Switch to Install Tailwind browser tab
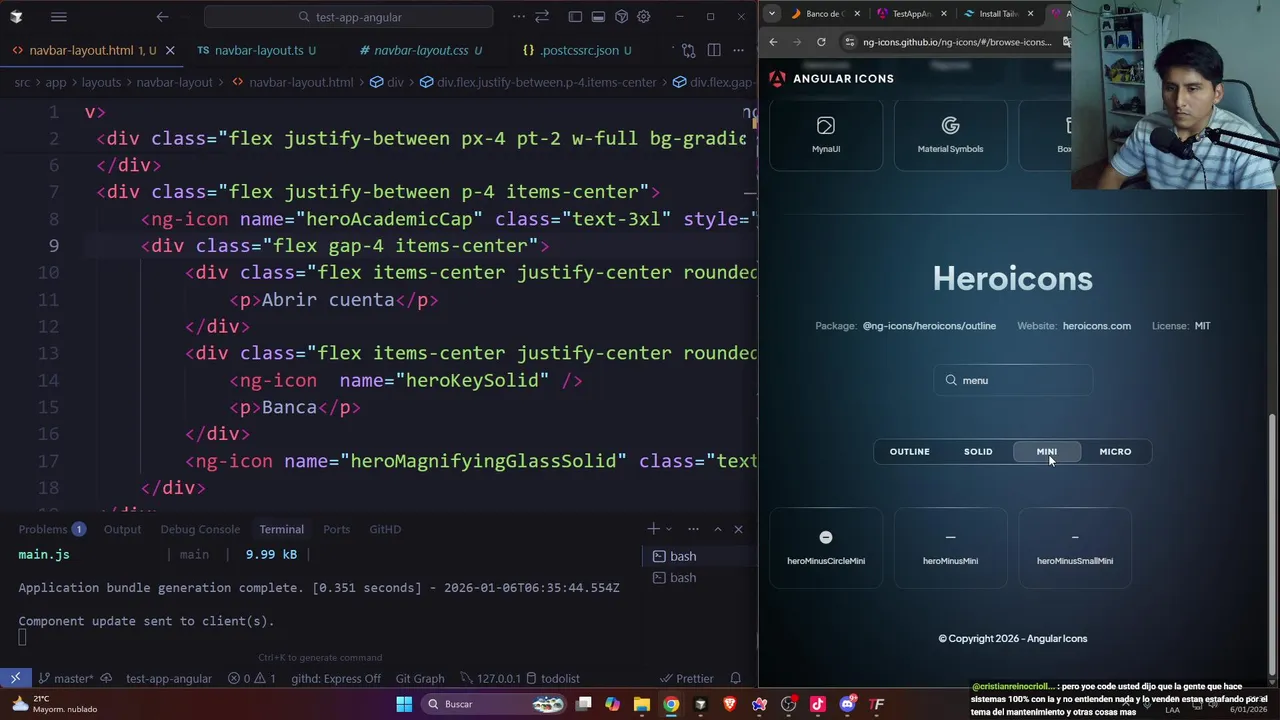Viewport: 1280px width, 720px height. pos(997,13)
